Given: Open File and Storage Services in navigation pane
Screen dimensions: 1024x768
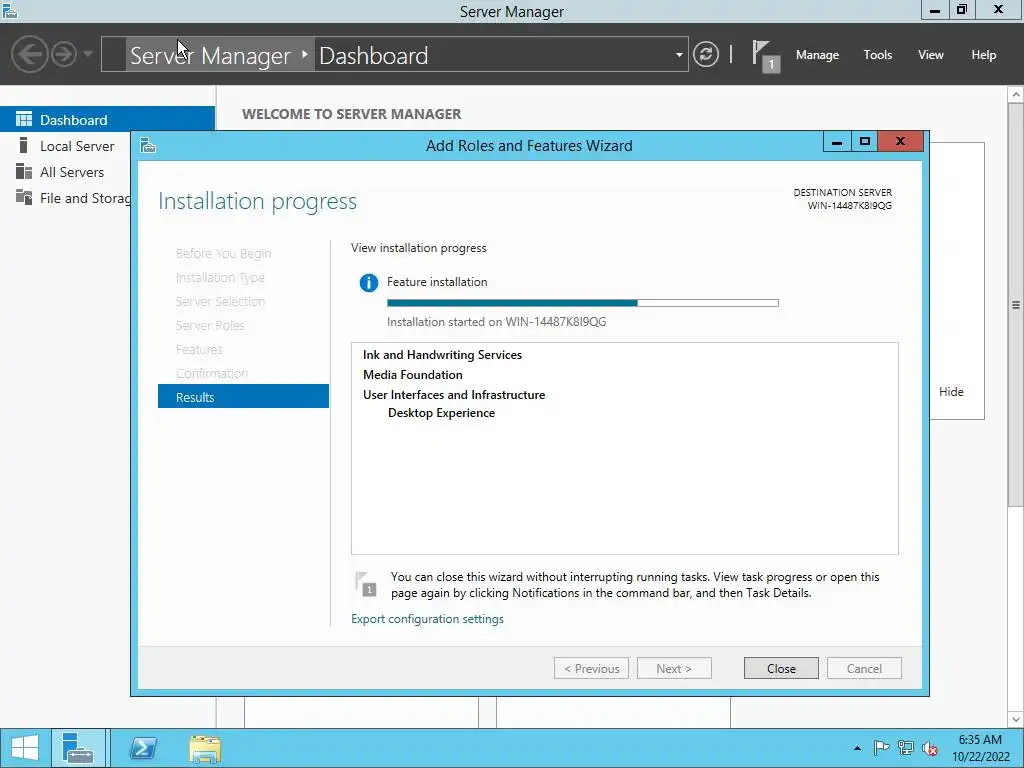Looking at the screenshot, I should point(85,198).
